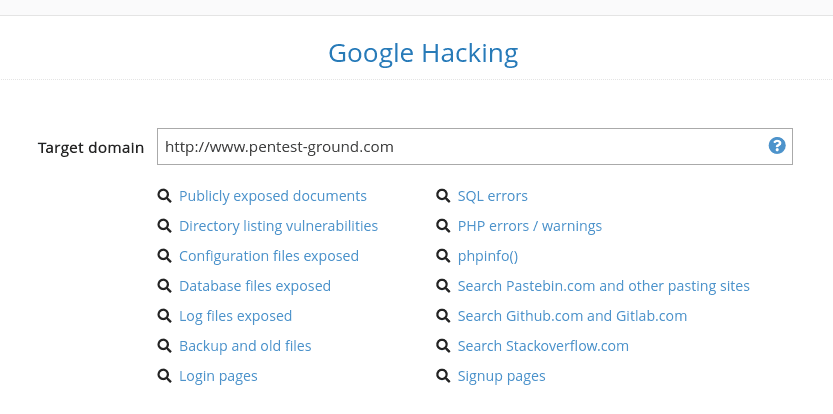Search Pastebin.com and other pasting sites
833x414 pixels.
pos(603,286)
